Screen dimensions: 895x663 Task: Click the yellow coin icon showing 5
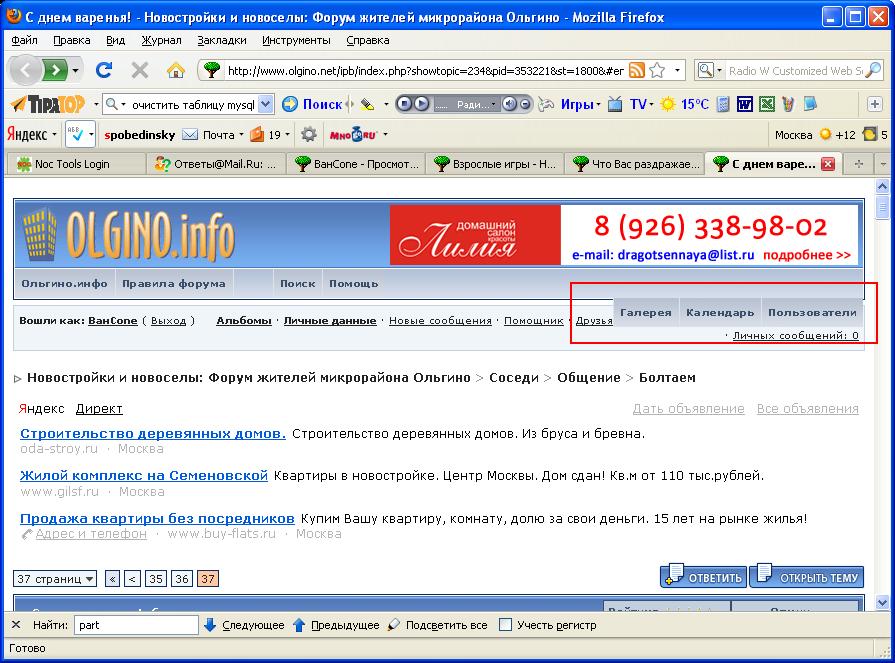coord(870,135)
